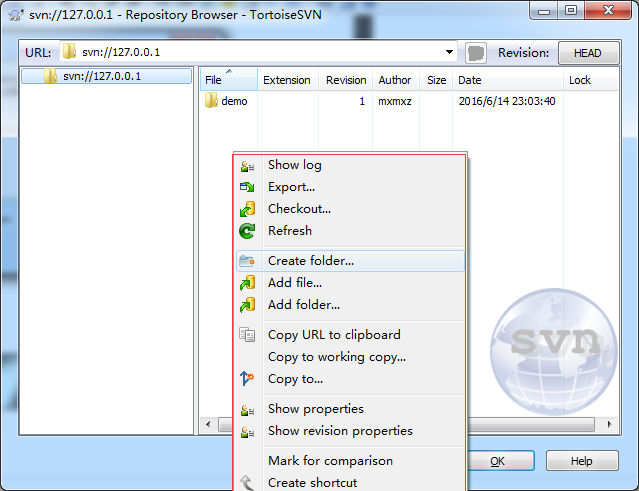Sort by File column header

click(x=229, y=80)
